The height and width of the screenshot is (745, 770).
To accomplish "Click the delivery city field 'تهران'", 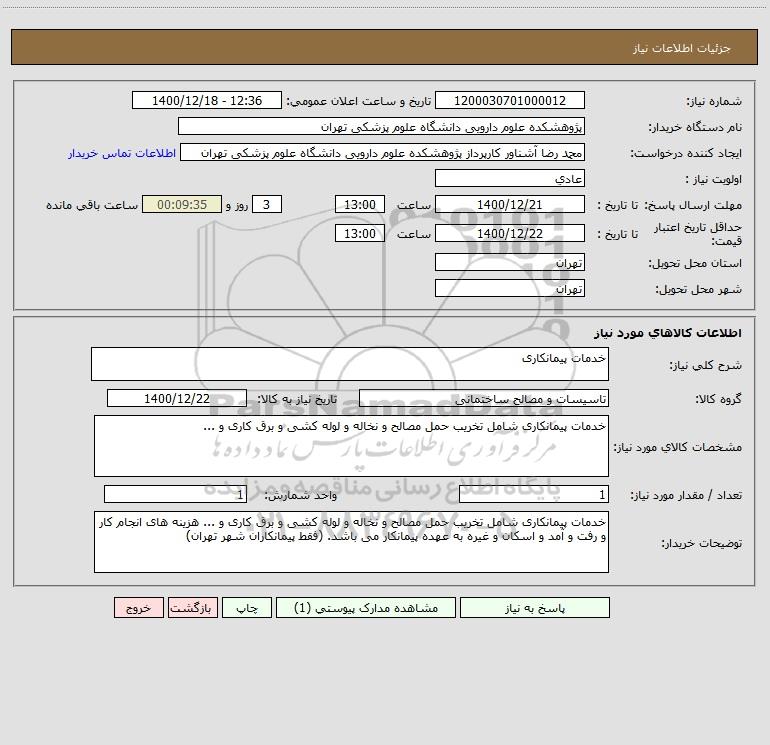I will (x=510, y=288).
